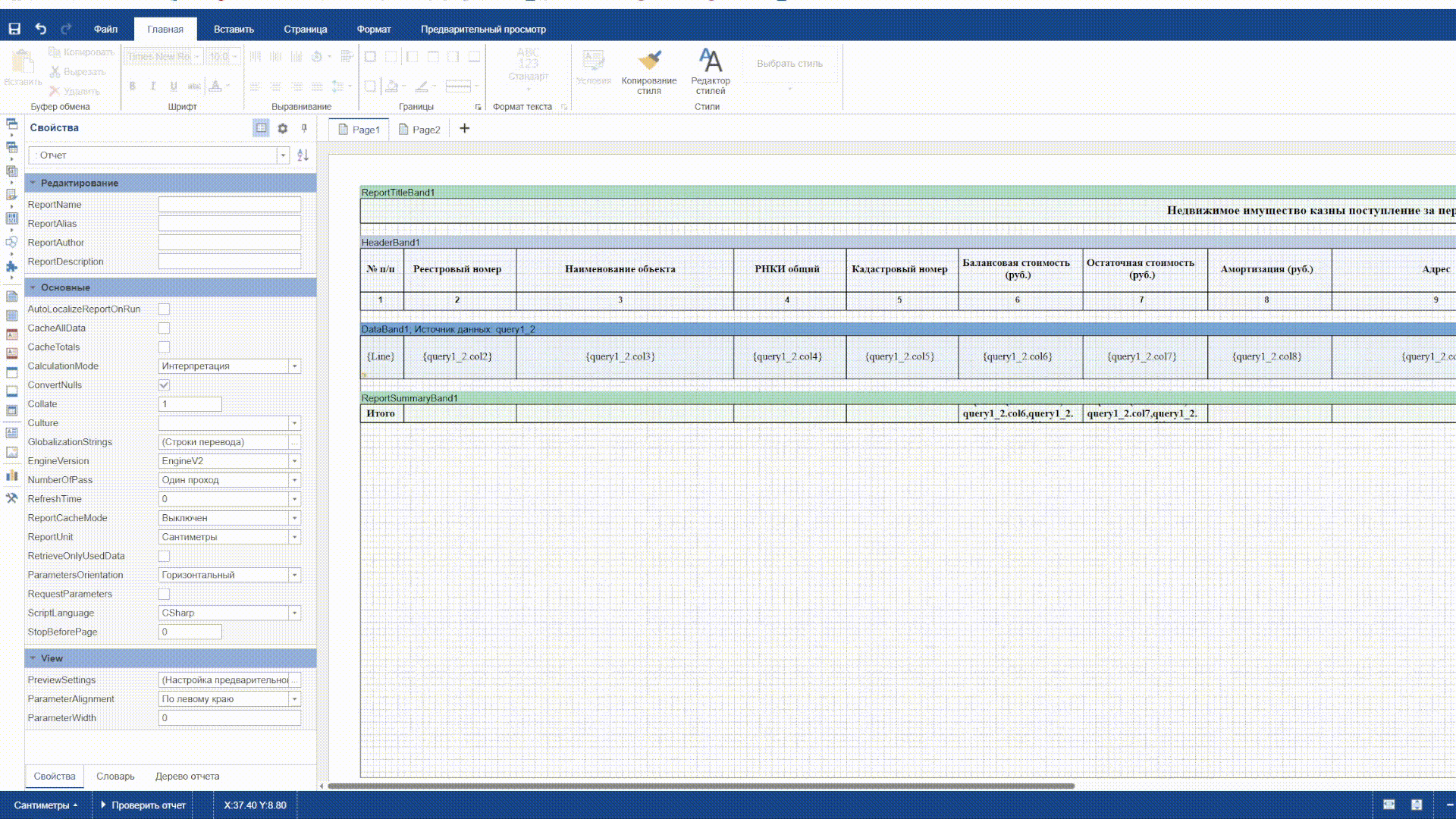Open the component selector dropdown showing Отчет
The image size is (1456, 819).
coord(283,155)
